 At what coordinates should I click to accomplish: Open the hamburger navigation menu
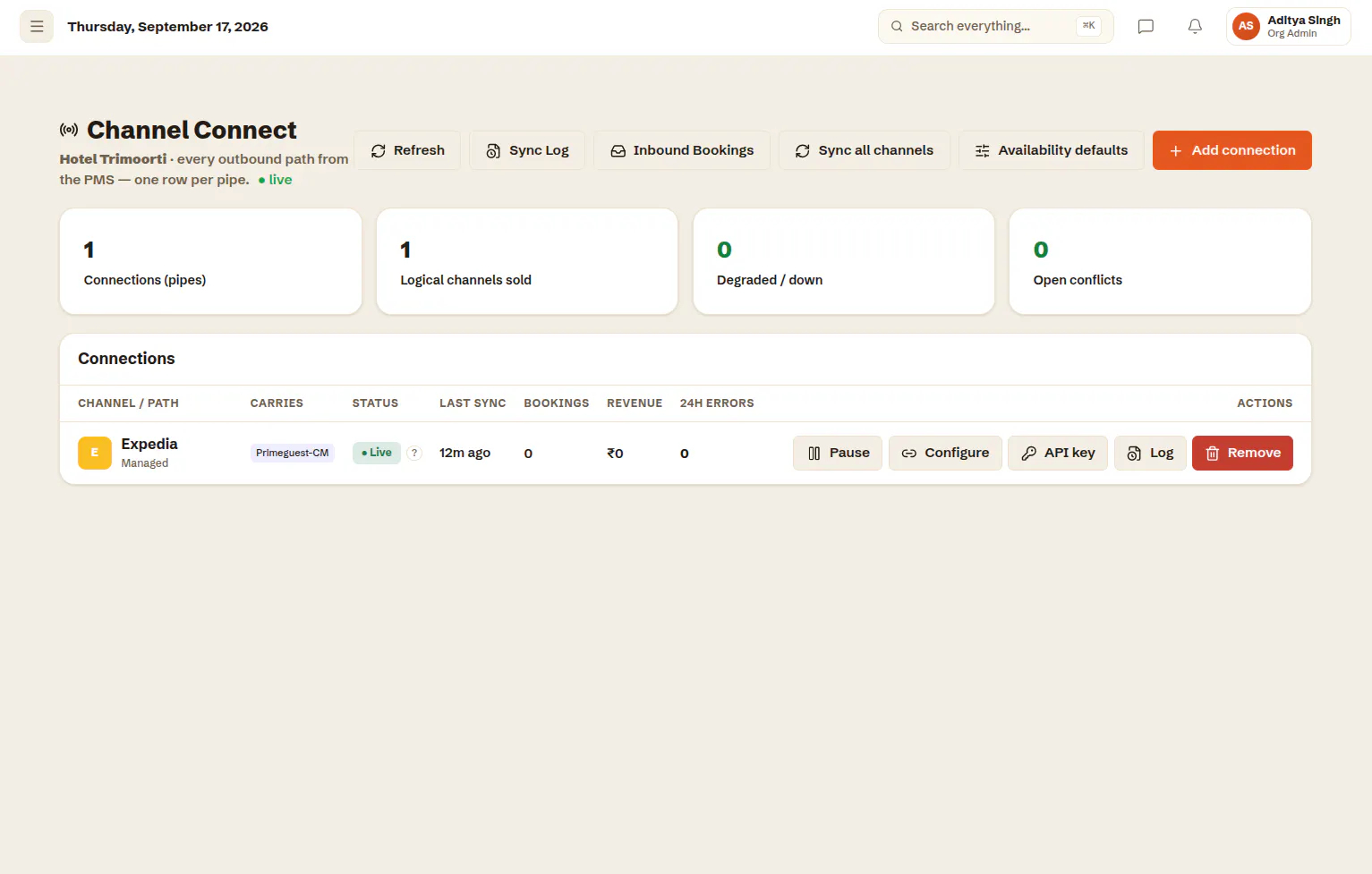[x=37, y=27]
